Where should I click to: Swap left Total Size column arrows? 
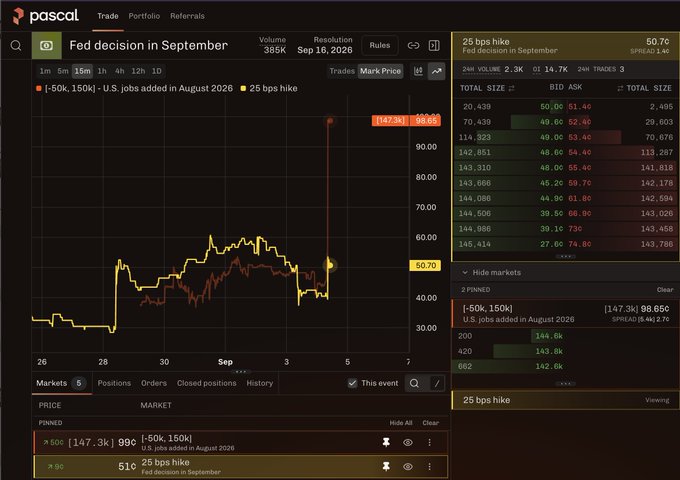click(x=511, y=88)
